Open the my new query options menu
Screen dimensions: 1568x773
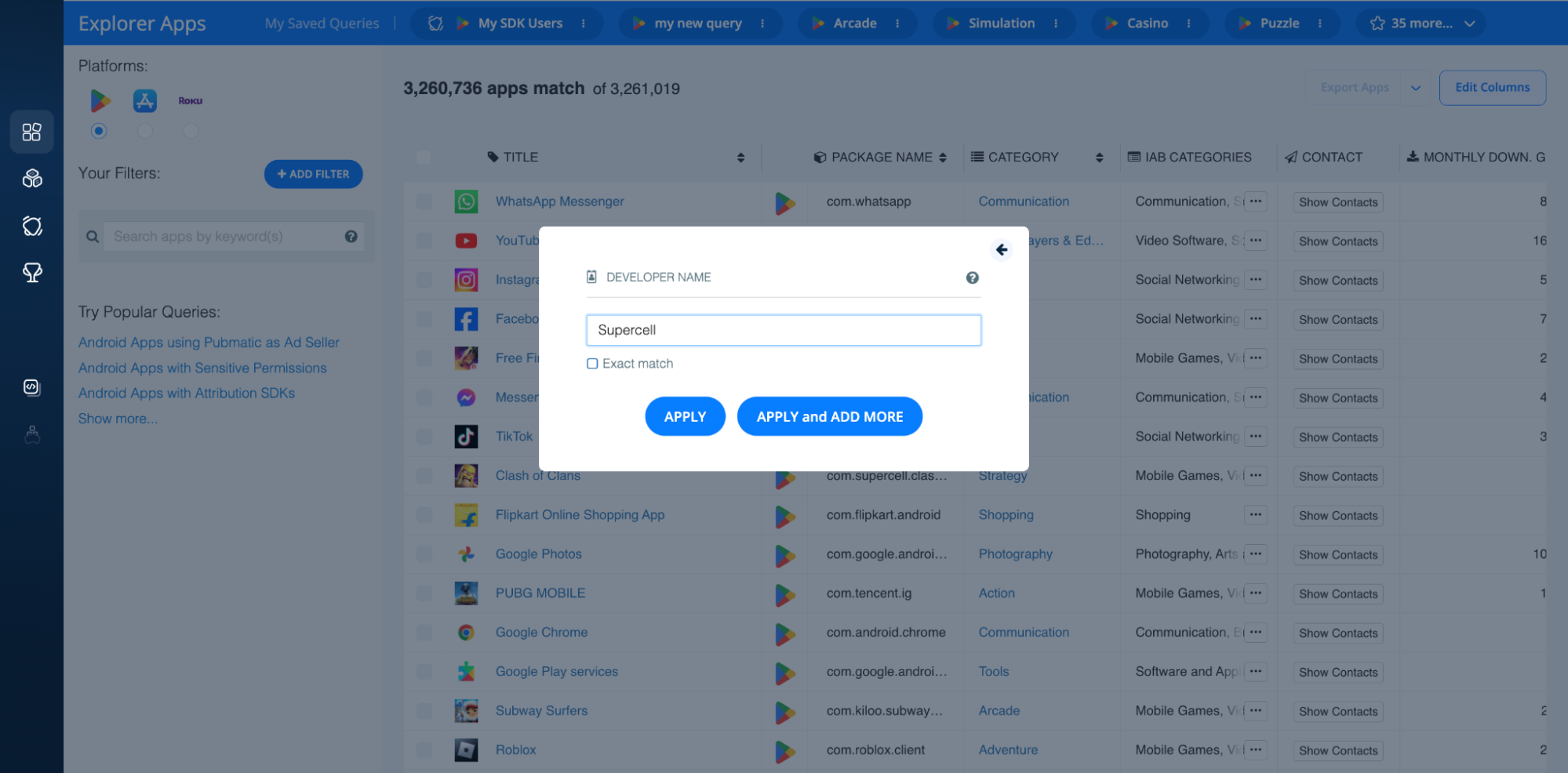click(x=762, y=24)
